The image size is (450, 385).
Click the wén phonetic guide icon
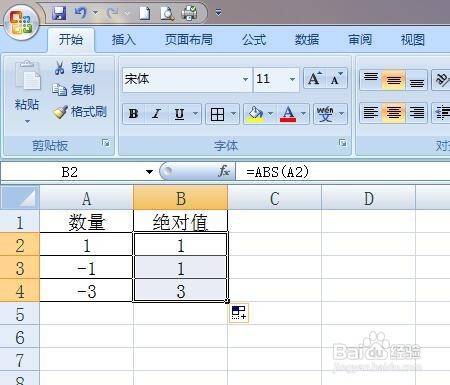tap(325, 114)
